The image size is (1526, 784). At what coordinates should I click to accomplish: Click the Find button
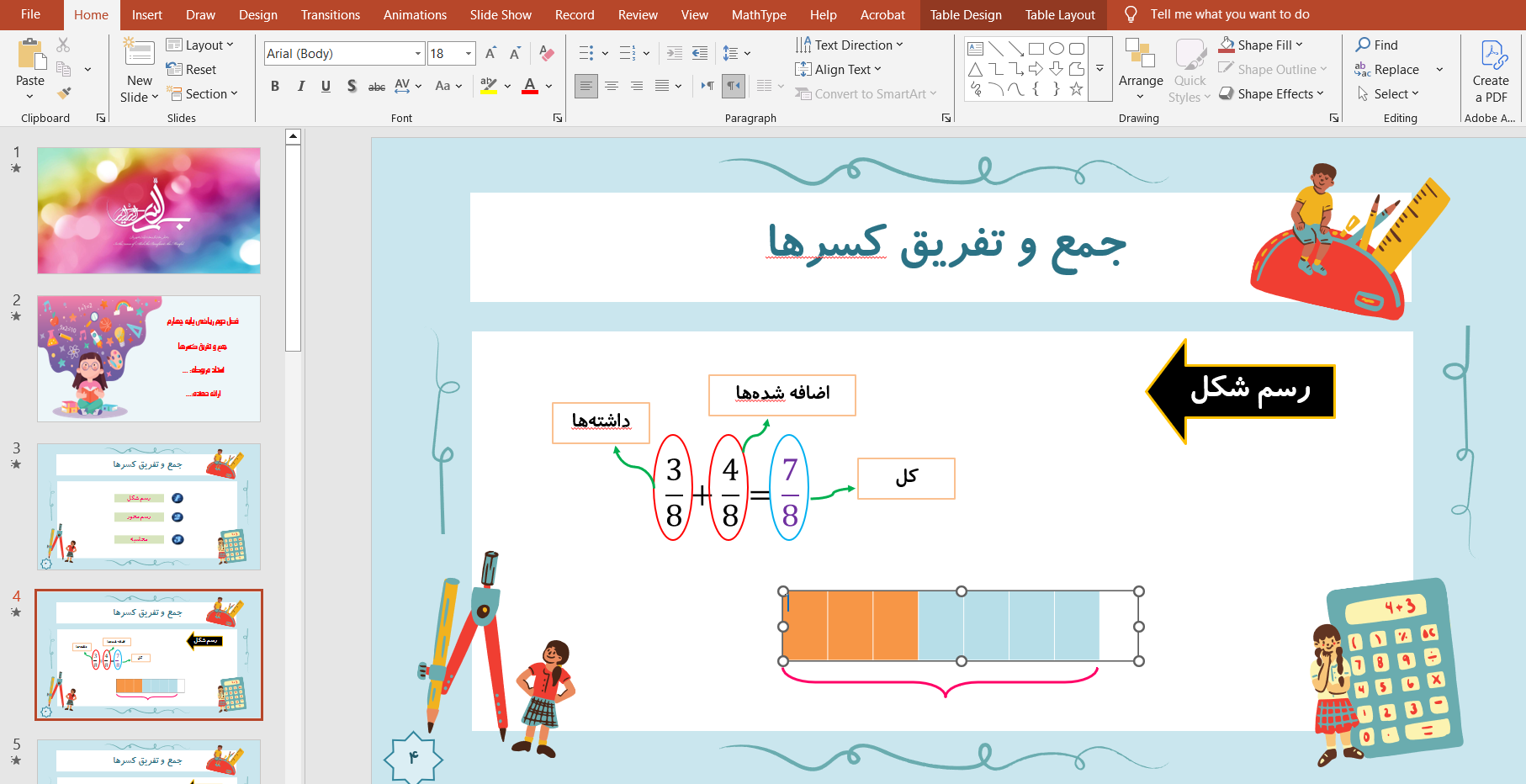1376,45
